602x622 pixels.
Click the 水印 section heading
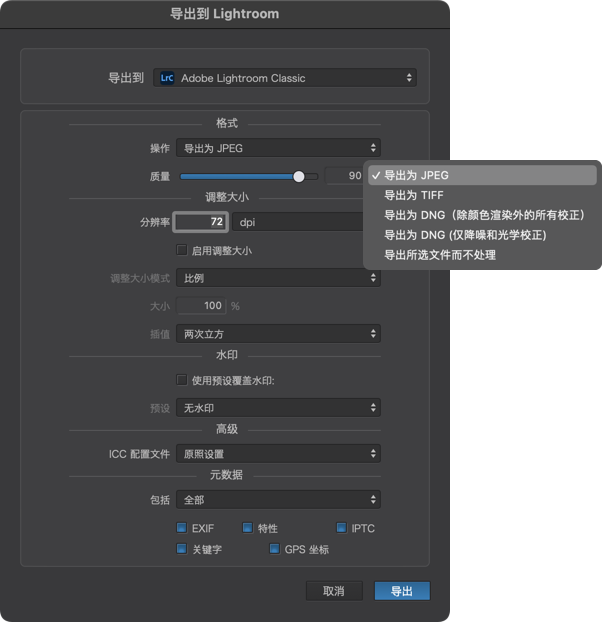(x=227, y=355)
